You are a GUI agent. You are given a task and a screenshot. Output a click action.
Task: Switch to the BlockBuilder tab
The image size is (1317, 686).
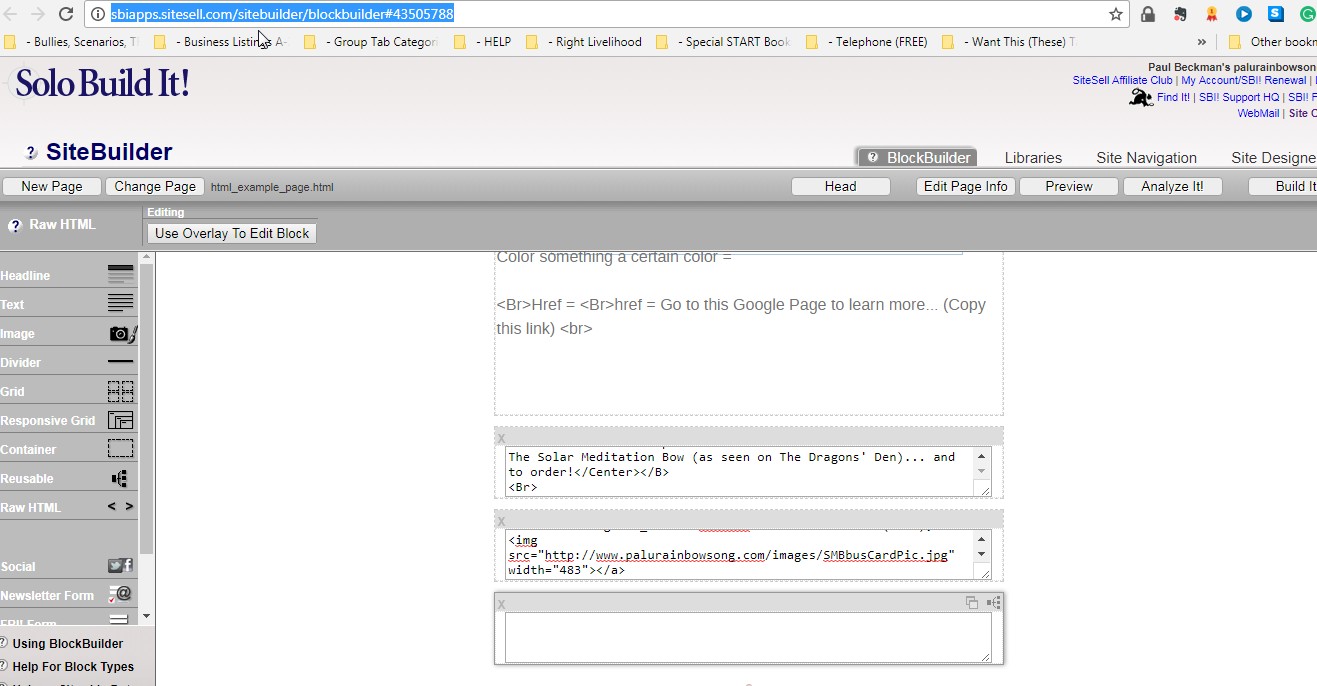(917, 158)
